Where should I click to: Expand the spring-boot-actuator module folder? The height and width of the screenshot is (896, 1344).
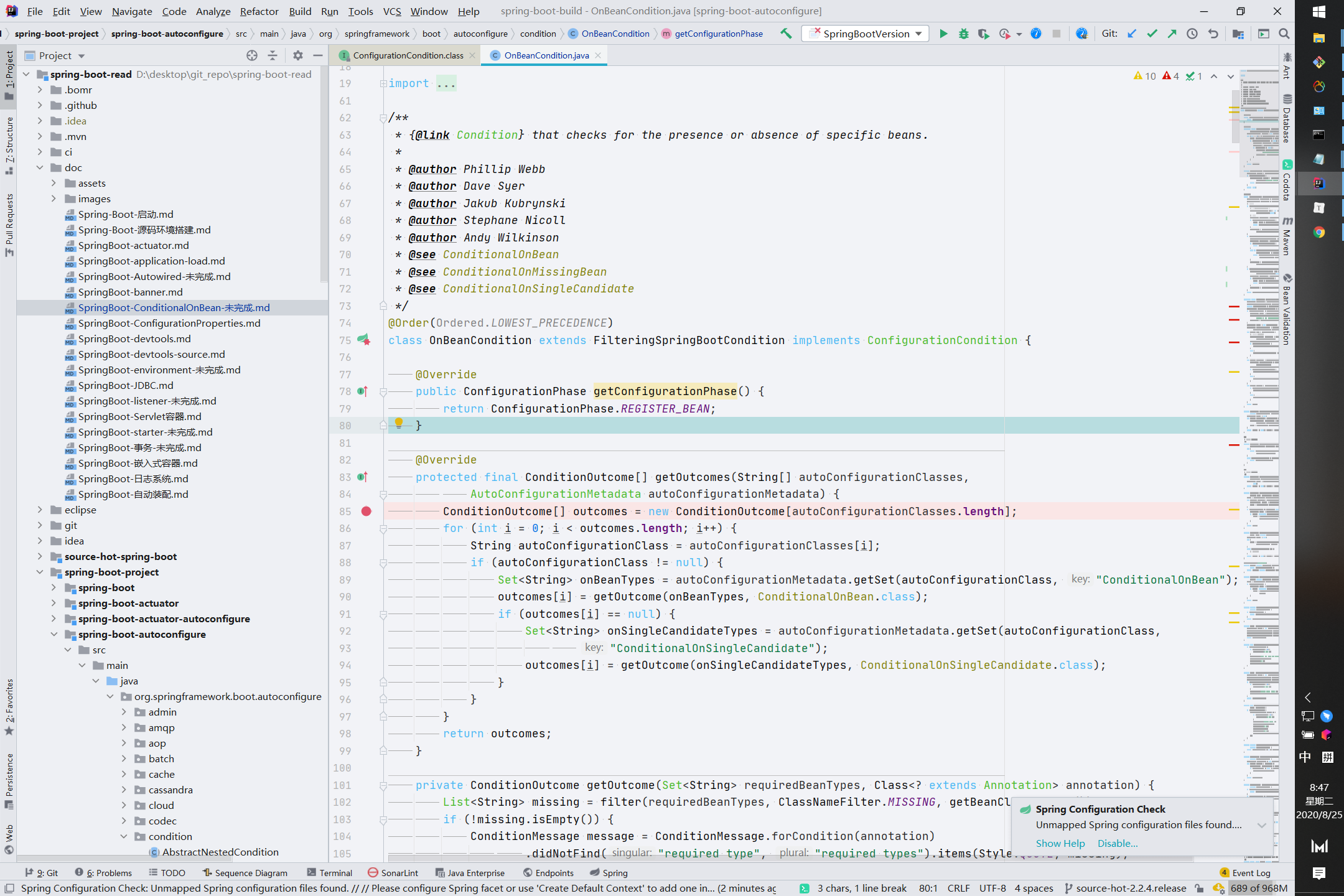54,603
